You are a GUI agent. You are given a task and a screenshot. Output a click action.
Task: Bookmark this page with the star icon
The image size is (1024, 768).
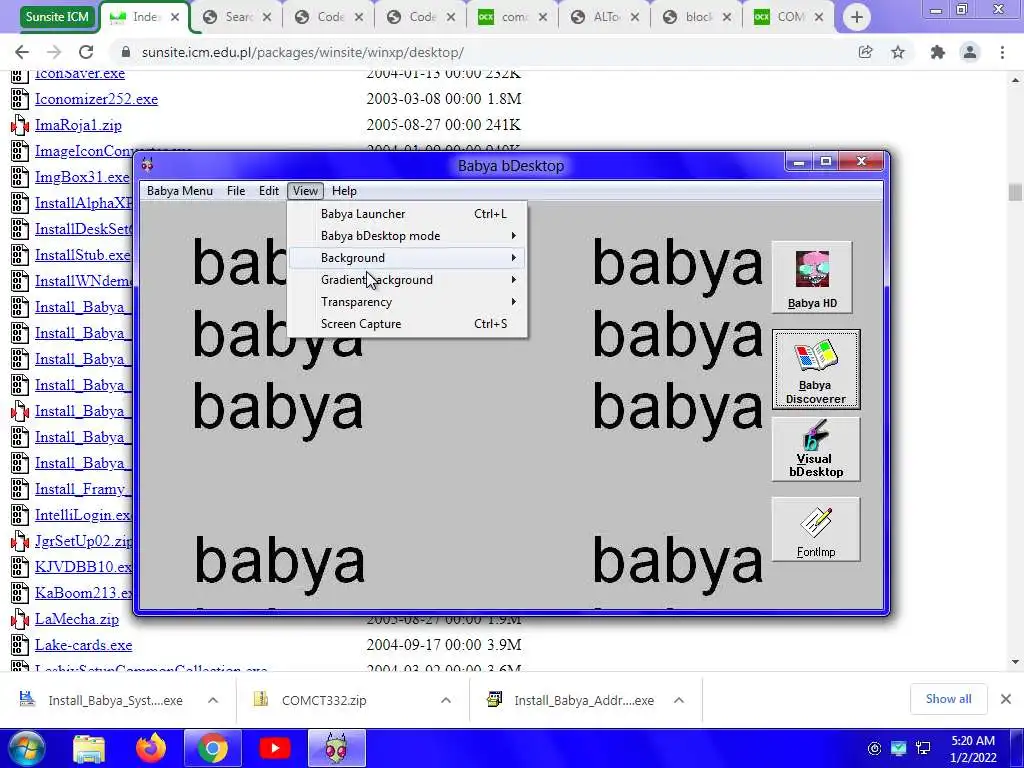[898, 52]
